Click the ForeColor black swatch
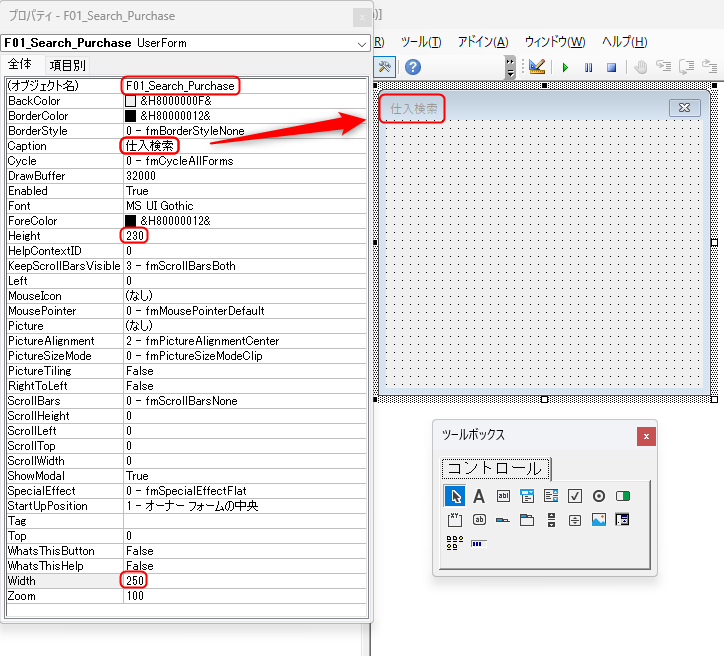This screenshot has width=724, height=656. tap(131, 221)
